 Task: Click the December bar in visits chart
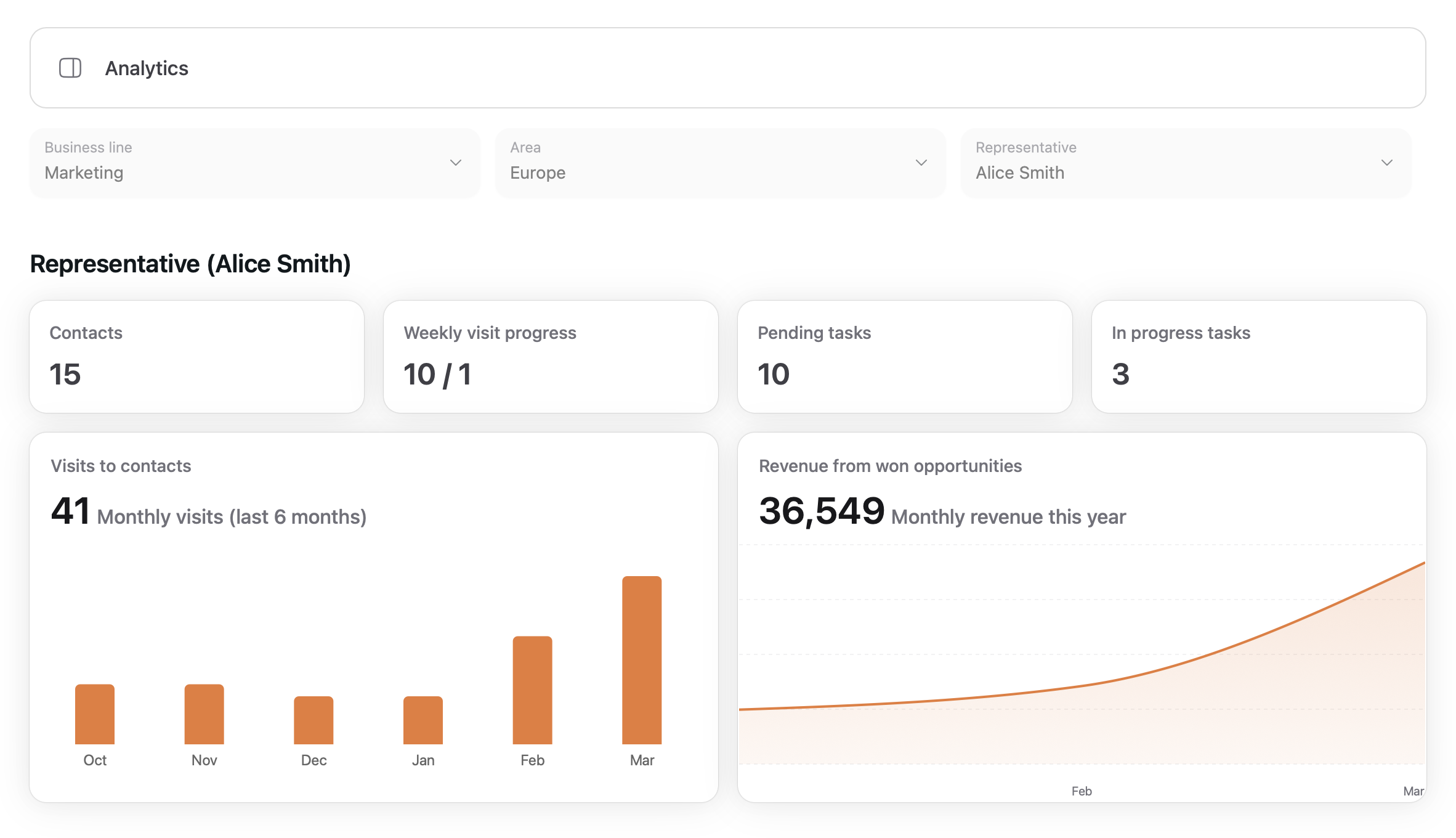pos(313,721)
